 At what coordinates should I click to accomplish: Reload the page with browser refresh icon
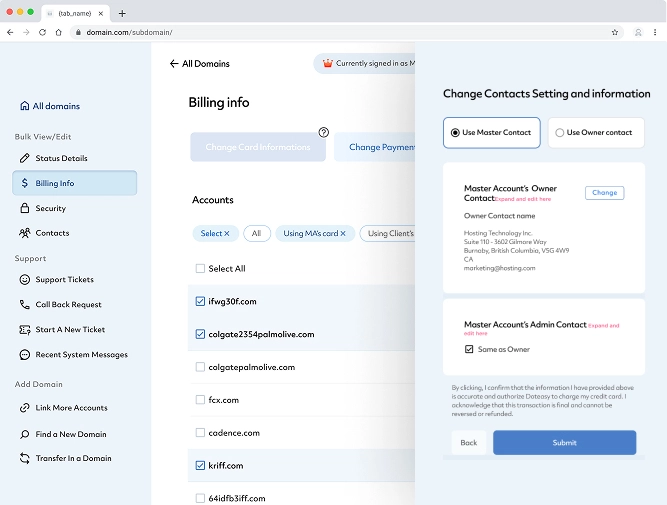42,32
